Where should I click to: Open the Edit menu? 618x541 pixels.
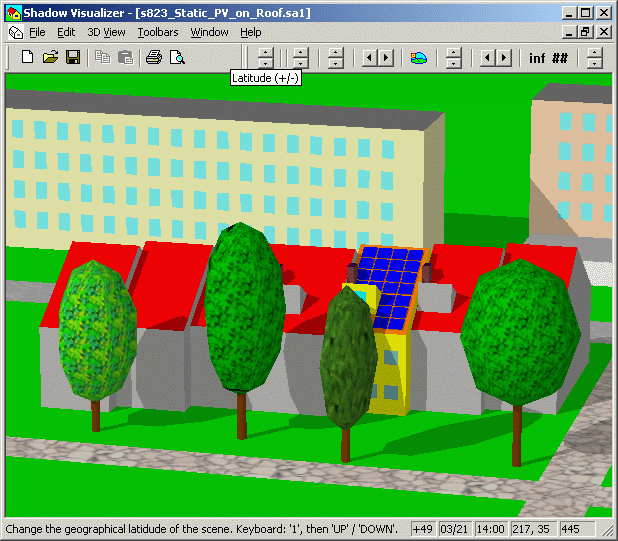[x=66, y=32]
